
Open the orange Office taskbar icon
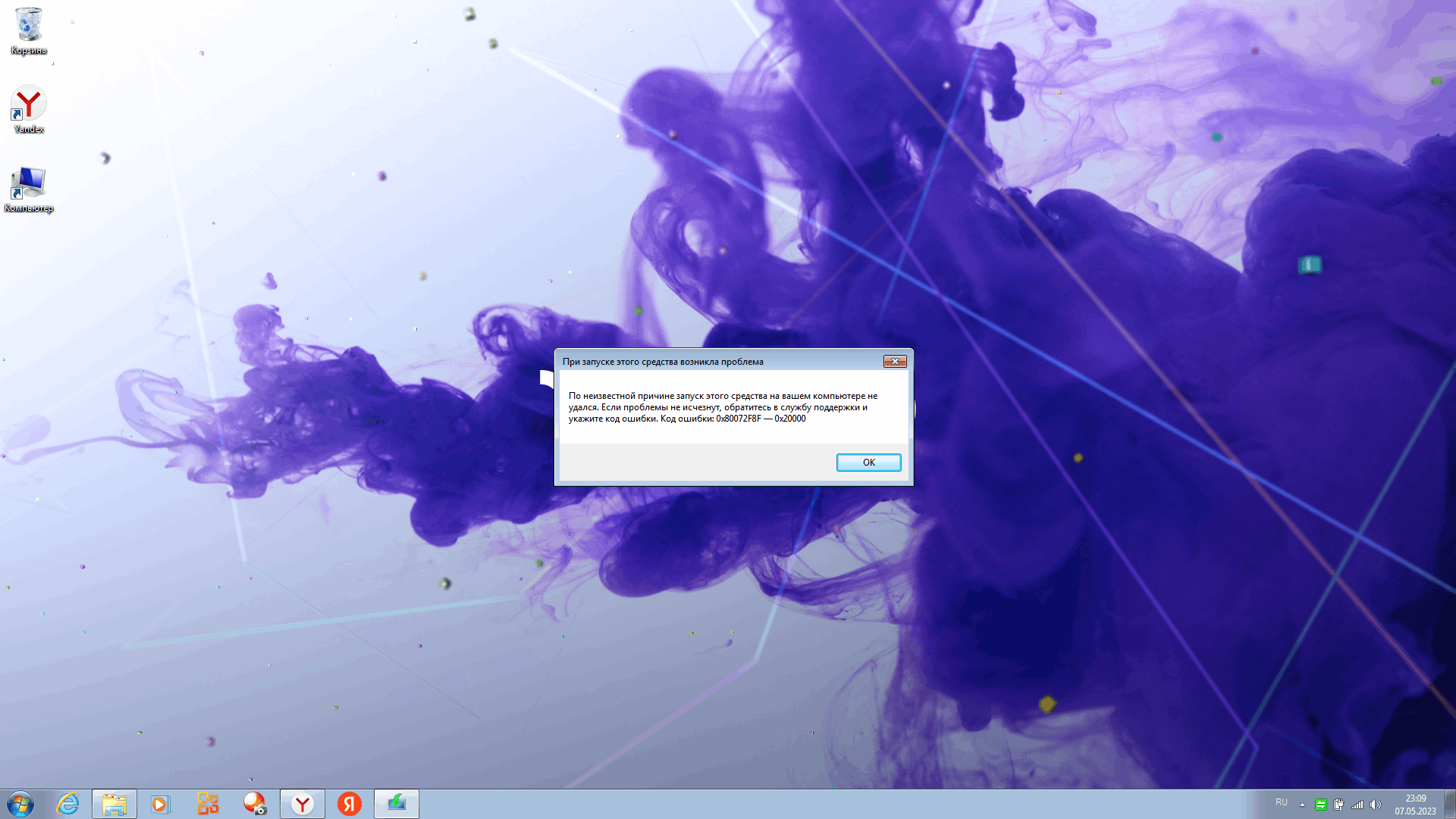click(x=208, y=804)
